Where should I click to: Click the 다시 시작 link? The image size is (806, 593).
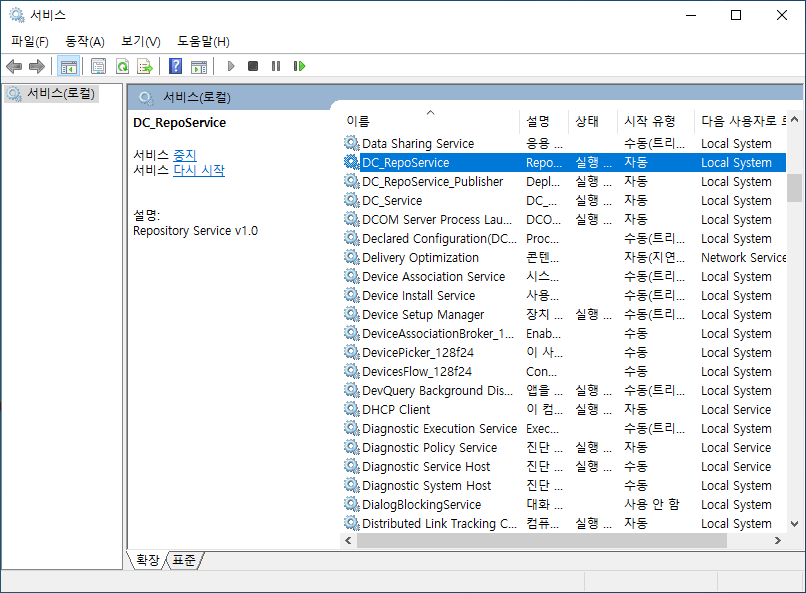[199, 170]
